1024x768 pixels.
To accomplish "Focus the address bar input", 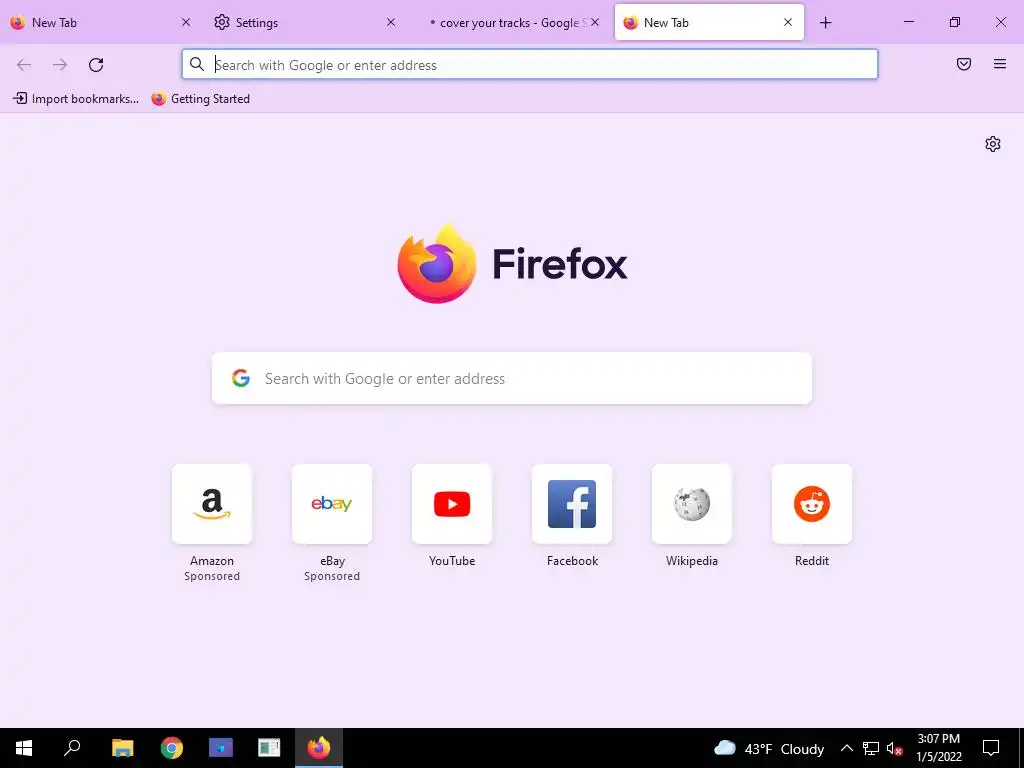I will tap(530, 65).
